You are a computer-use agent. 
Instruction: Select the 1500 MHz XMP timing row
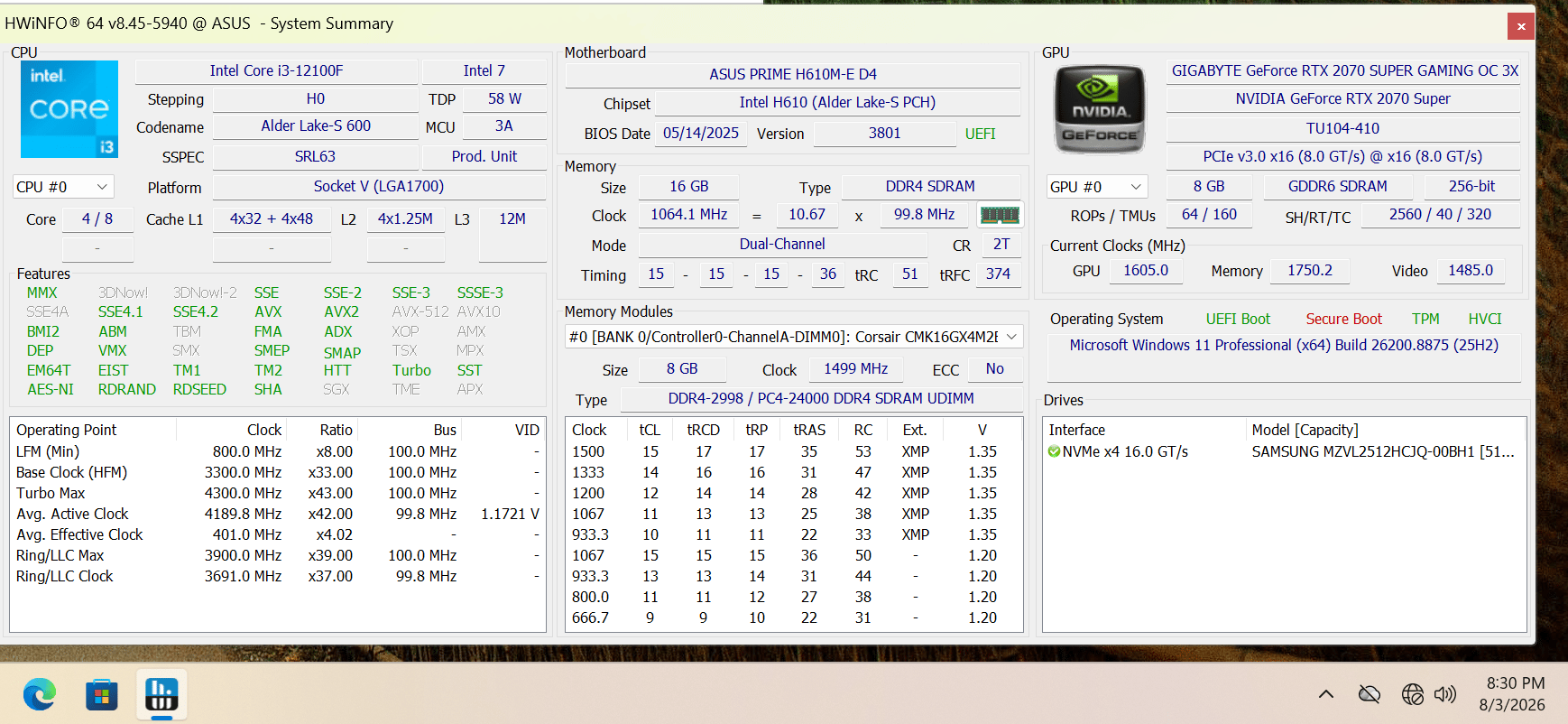pos(794,451)
